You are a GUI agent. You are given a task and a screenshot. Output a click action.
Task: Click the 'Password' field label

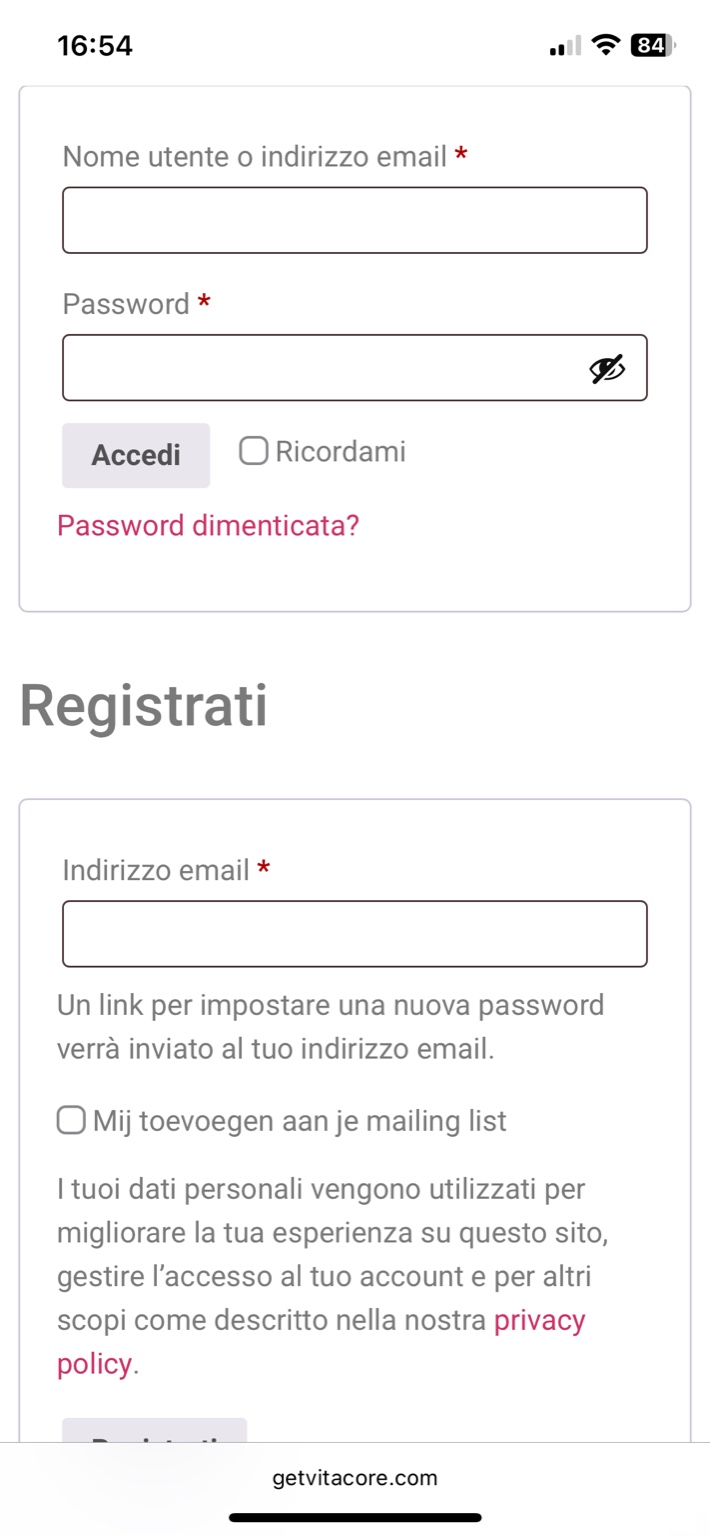(x=126, y=304)
